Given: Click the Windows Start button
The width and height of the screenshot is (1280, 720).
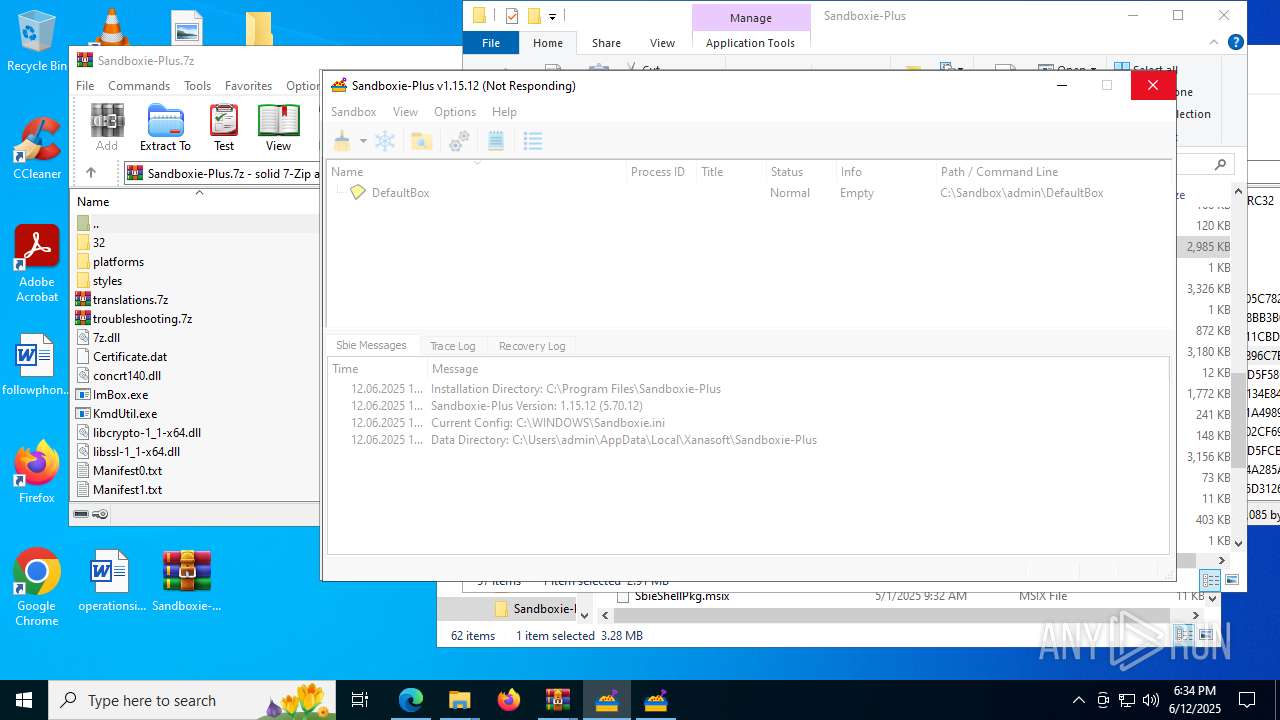Looking at the screenshot, I should [24, 700].
